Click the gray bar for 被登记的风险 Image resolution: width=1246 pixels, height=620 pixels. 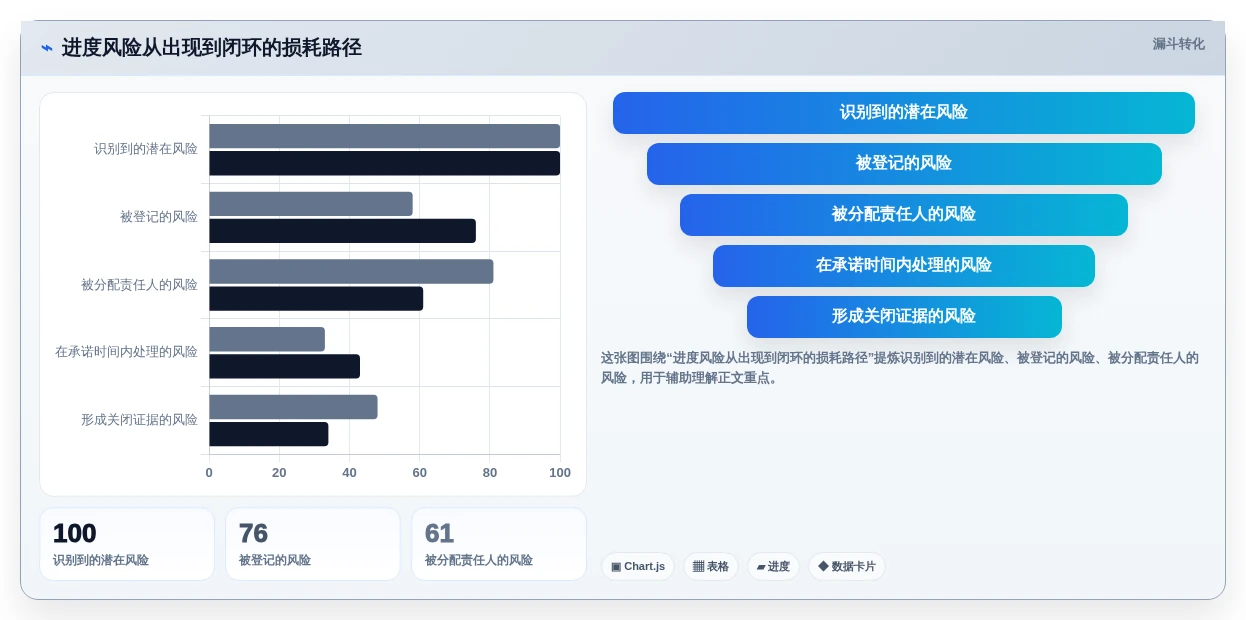click(x=311, y=204)
